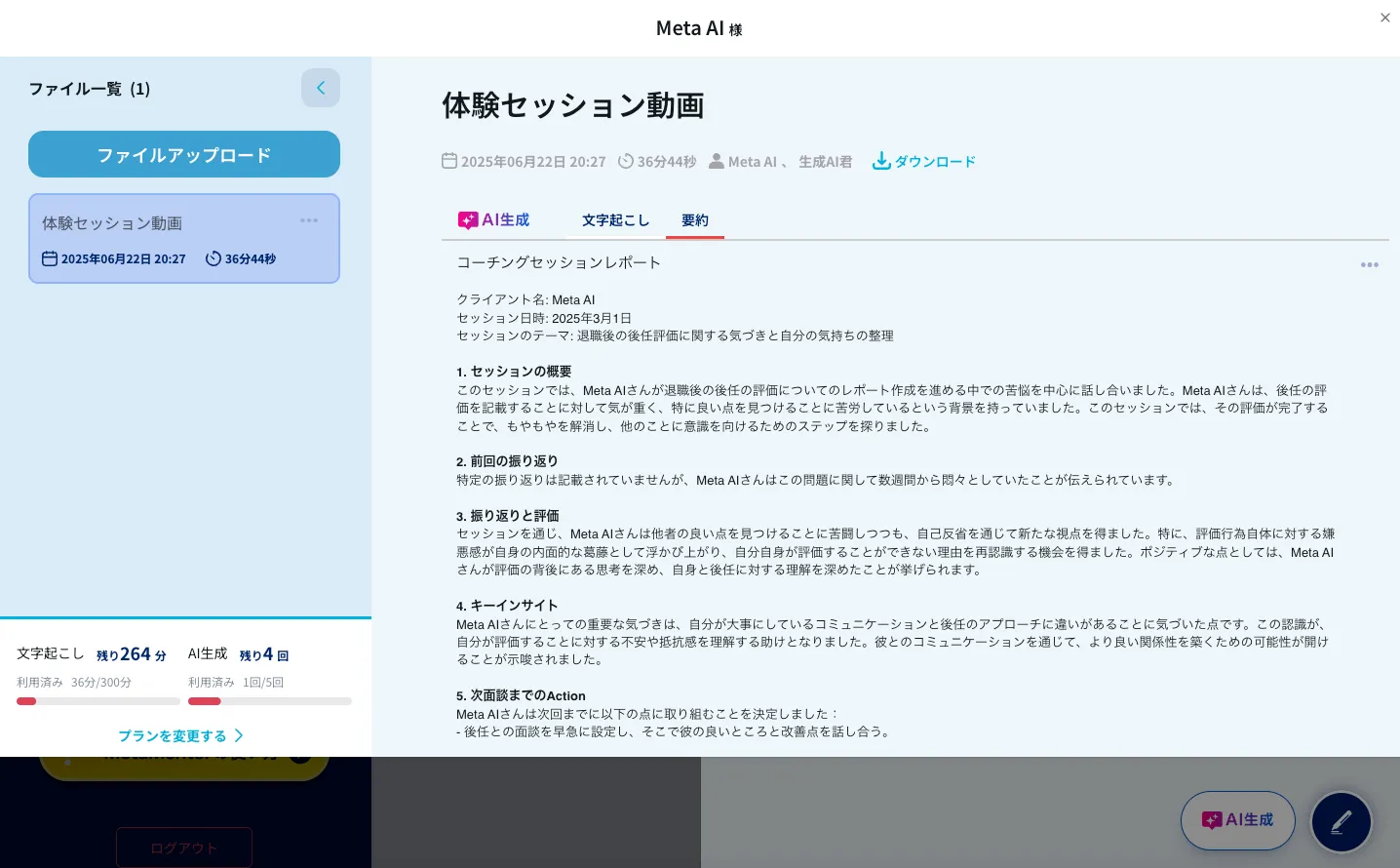Select the 要約 tab
The image size is (1400, 868).
695,220
